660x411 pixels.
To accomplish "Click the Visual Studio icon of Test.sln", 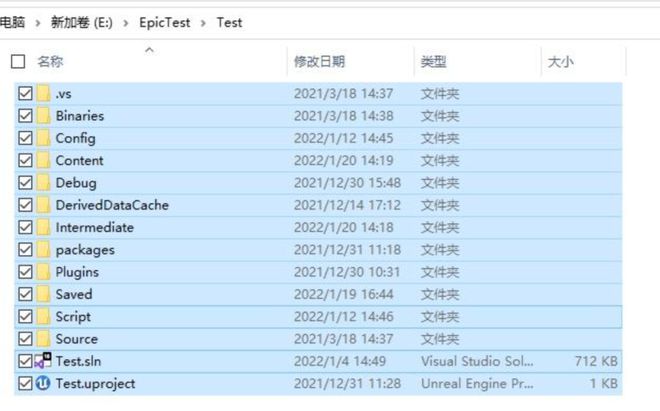I will [x=44, y=361].
